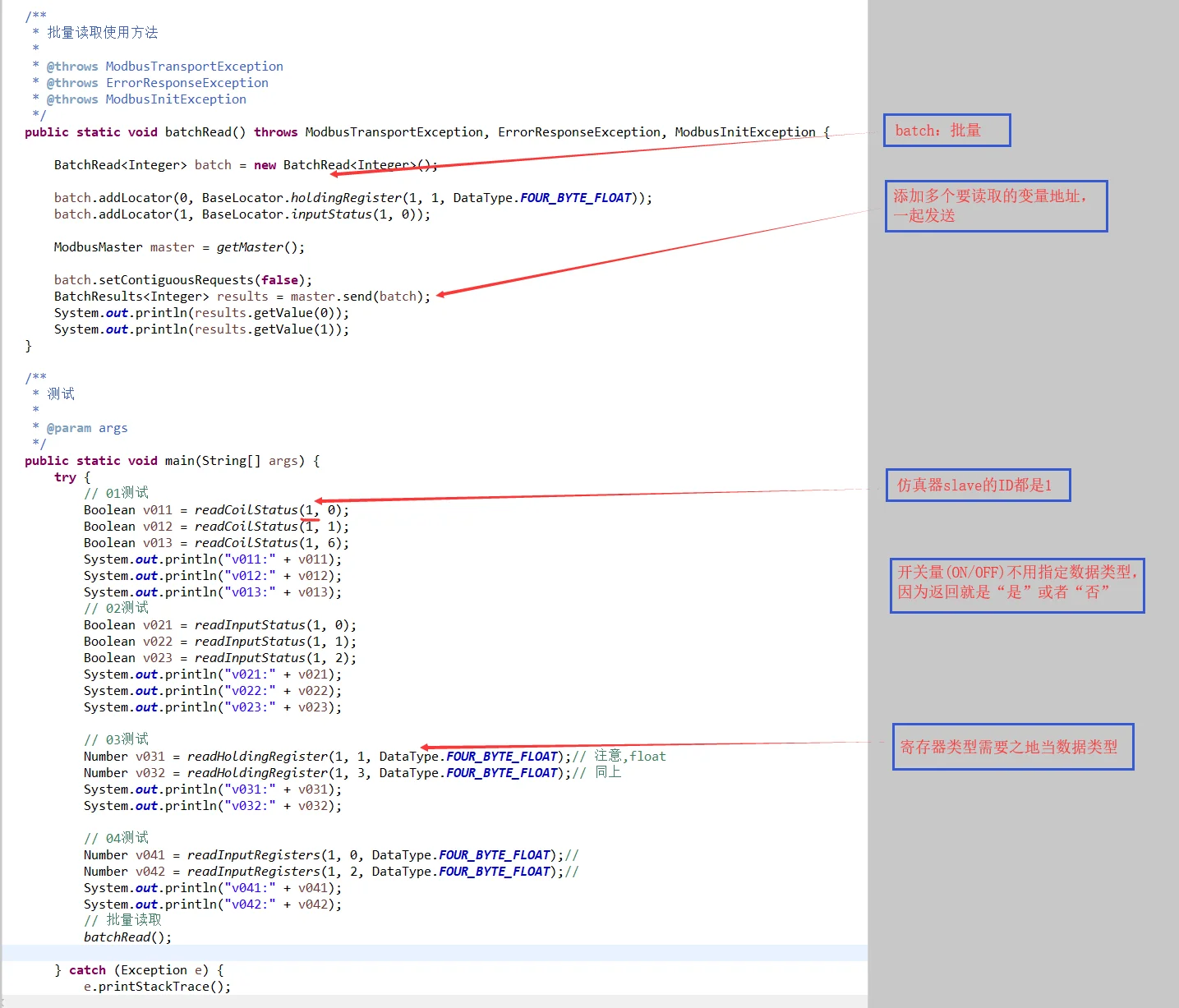Click readHoldingRegister on the v031 line
1179x1008 pixels.
[257, 757]
